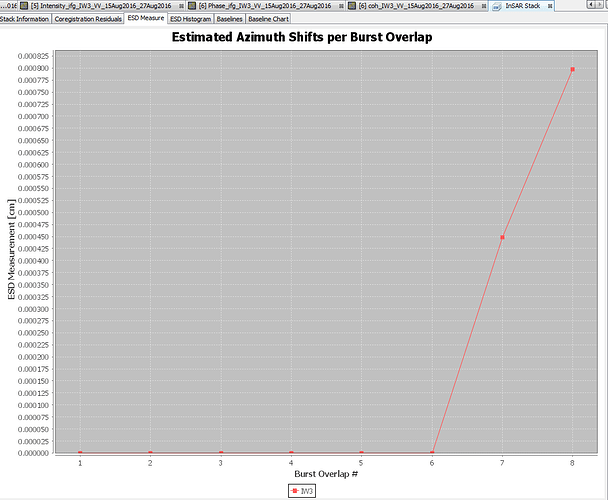Viewport: 608px width, 500px height.
Task: Close the Intensity_ifg_IW3_VV tab
Action: click(181, 6)
